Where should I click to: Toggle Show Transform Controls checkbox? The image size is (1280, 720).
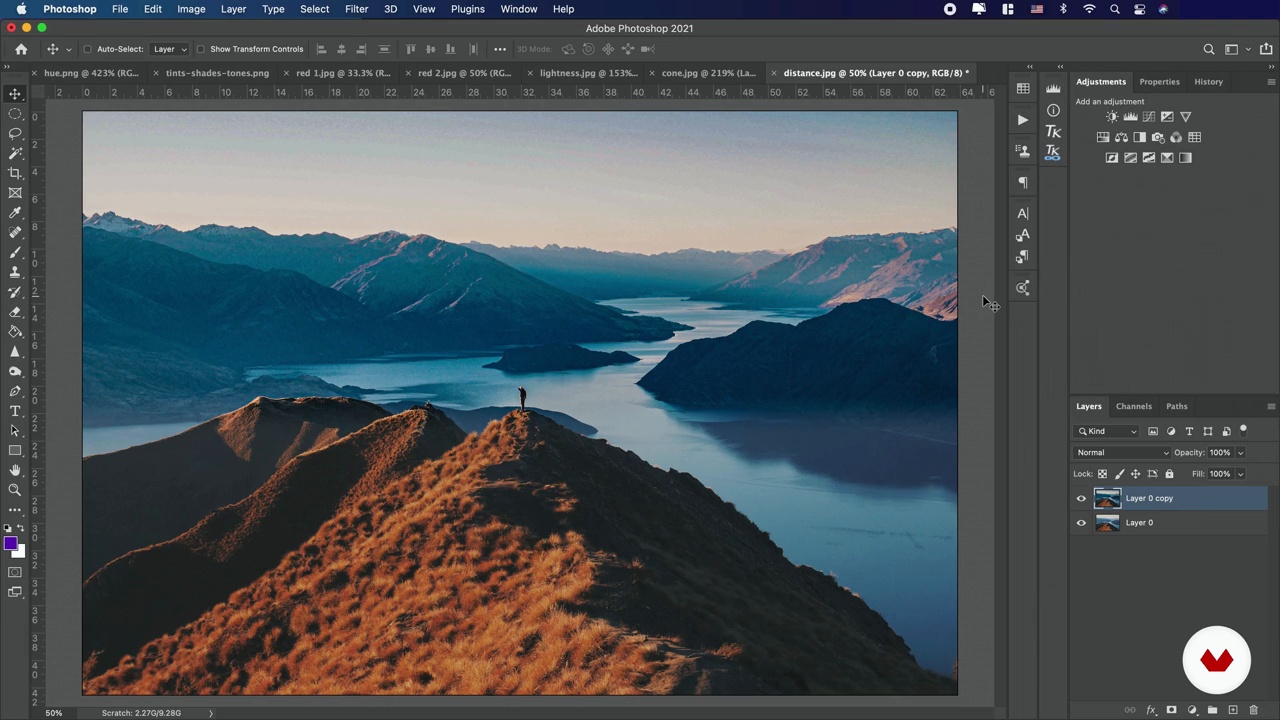pos(201,49)
